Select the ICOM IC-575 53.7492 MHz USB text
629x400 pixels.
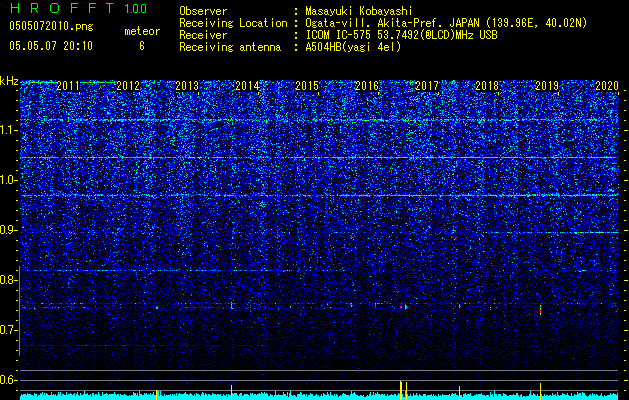[401, 35]
